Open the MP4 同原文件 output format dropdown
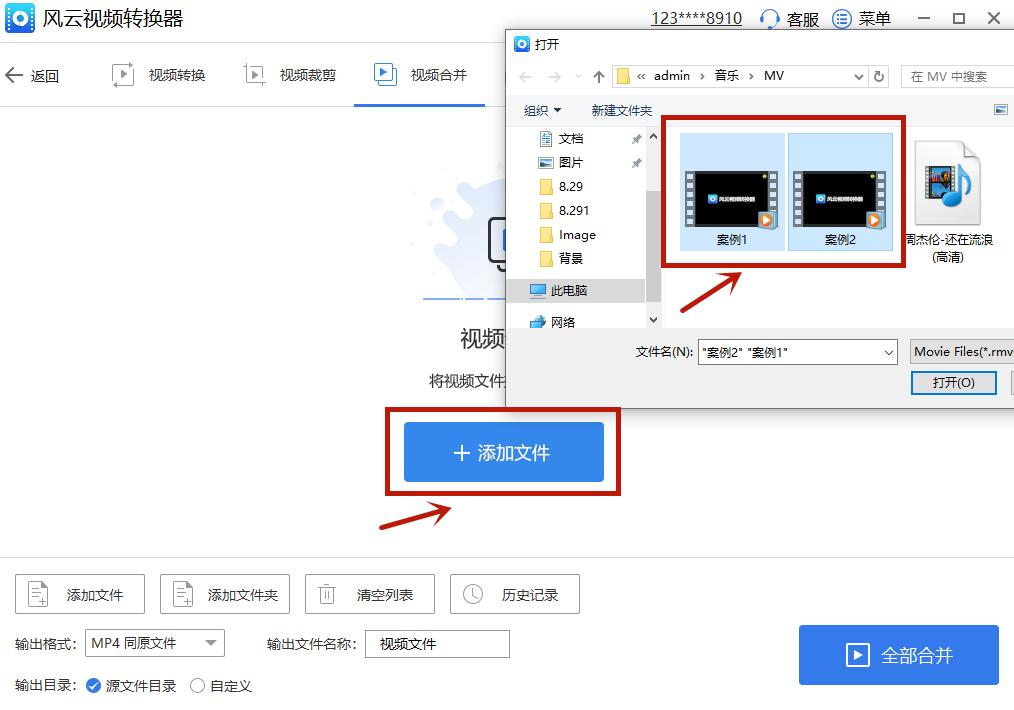 coord(154,643)
